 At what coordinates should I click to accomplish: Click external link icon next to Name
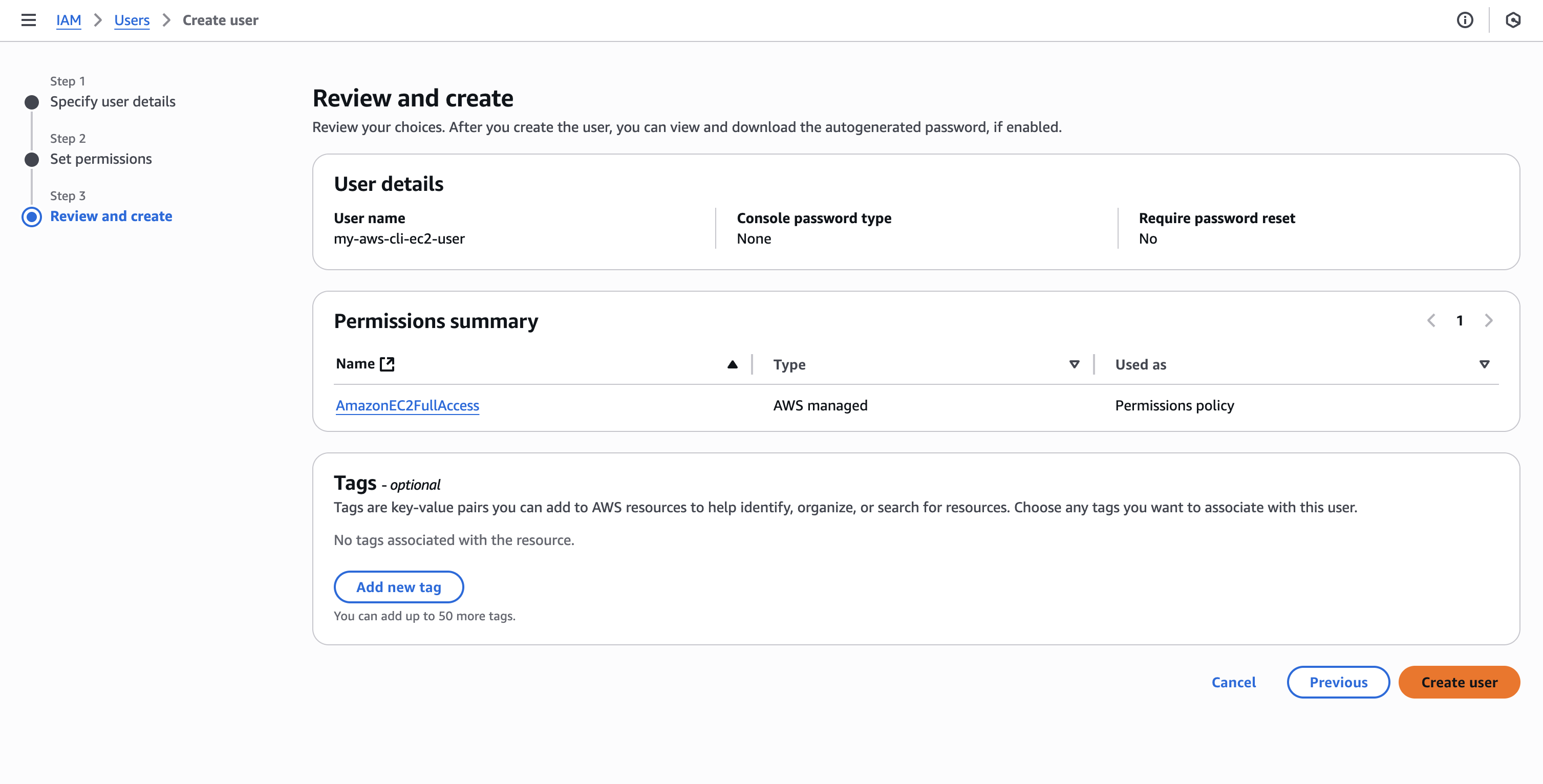[x=388, y=363]
